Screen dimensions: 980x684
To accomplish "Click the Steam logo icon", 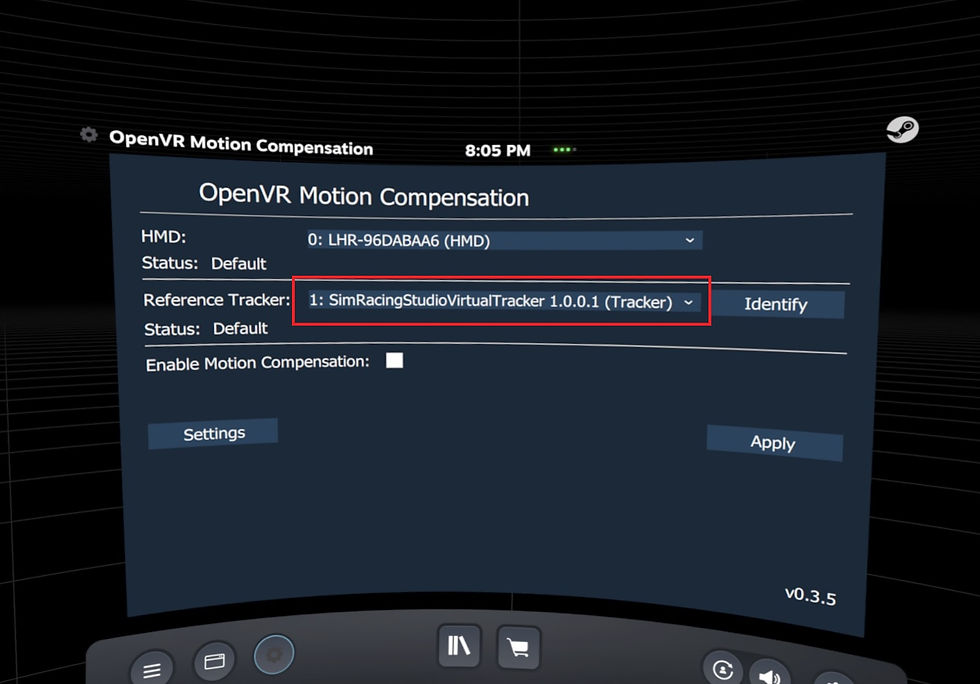I will (902, 129).
